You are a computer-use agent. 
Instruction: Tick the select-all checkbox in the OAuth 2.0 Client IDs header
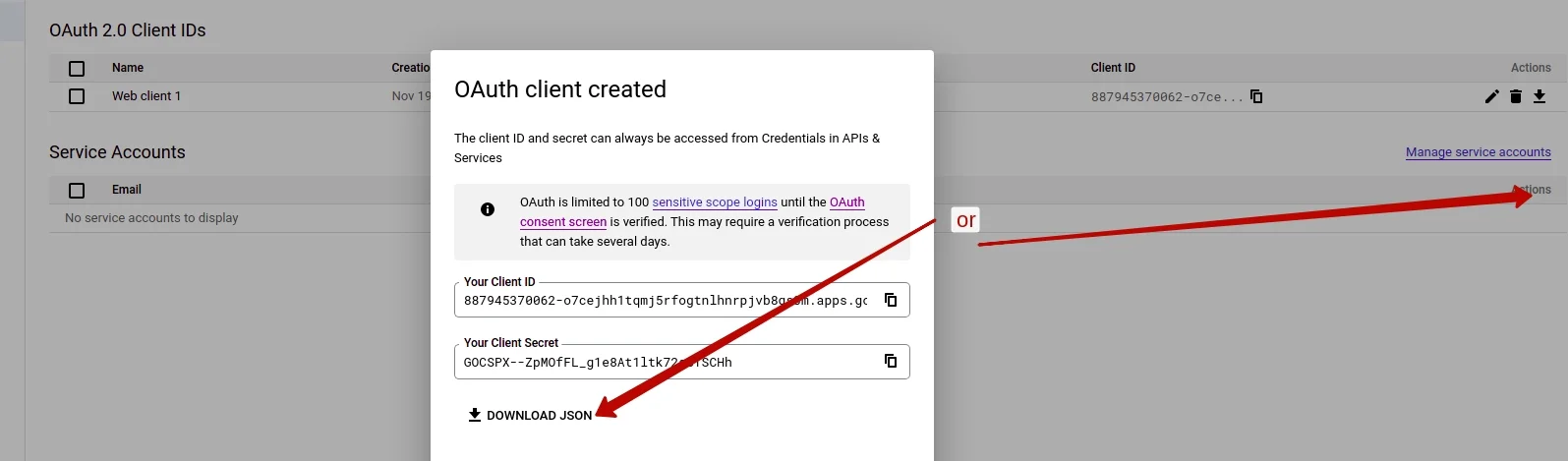77,69
